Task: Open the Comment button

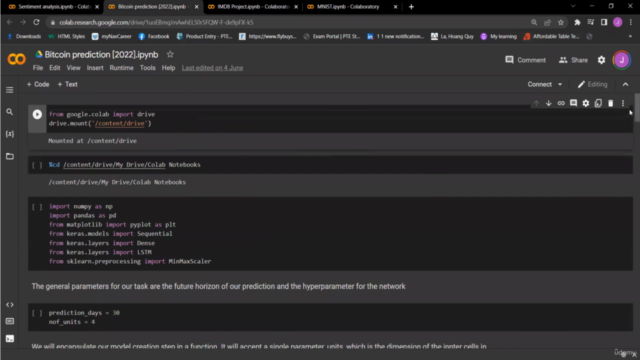Action: [525, 60]
